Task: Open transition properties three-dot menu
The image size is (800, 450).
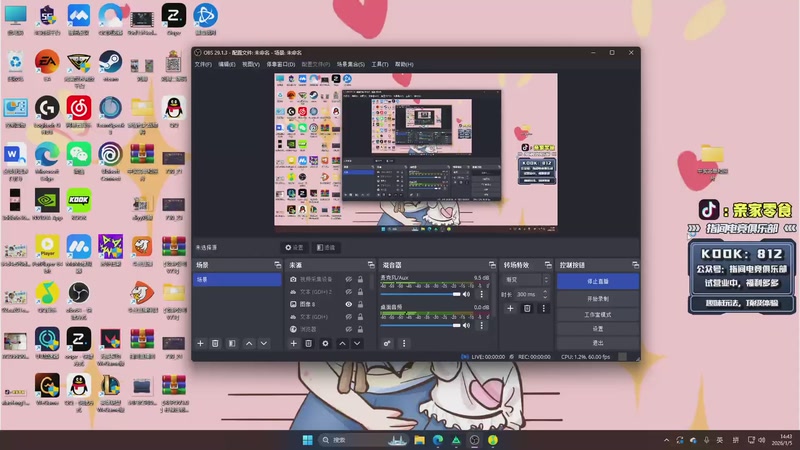Action: click(543, 308)
